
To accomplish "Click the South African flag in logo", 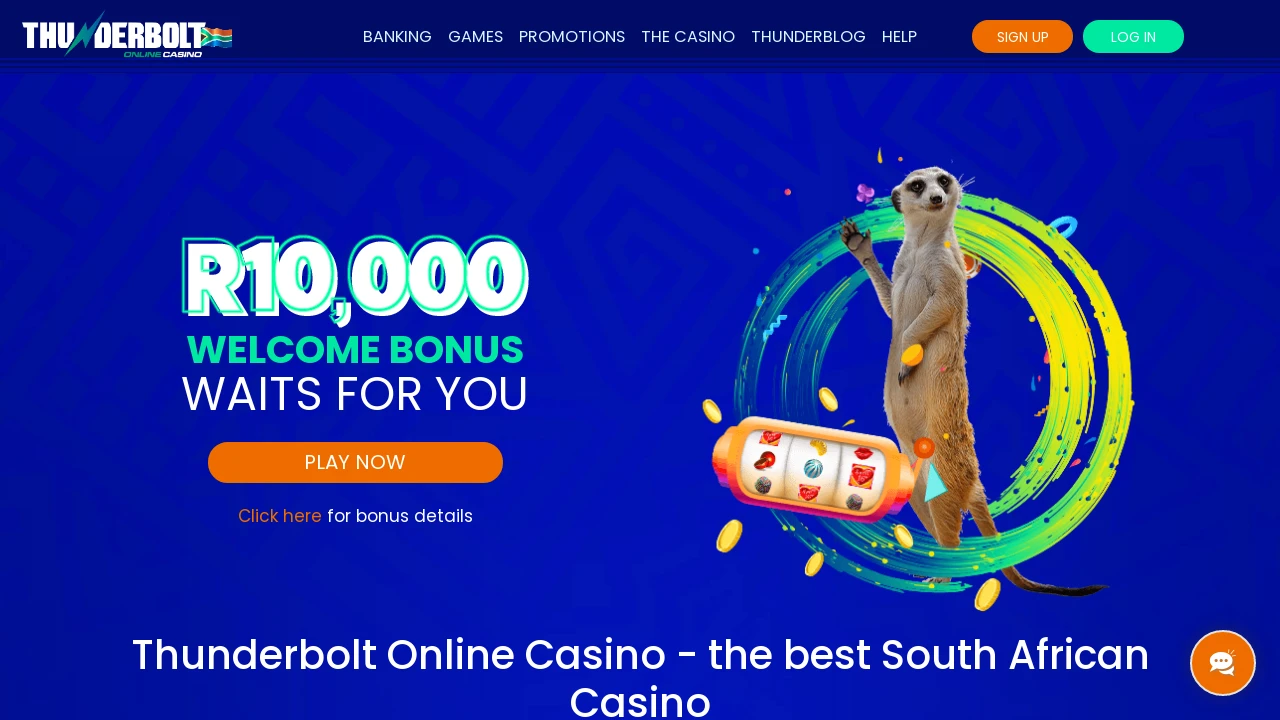I will [x=217, y=37].
